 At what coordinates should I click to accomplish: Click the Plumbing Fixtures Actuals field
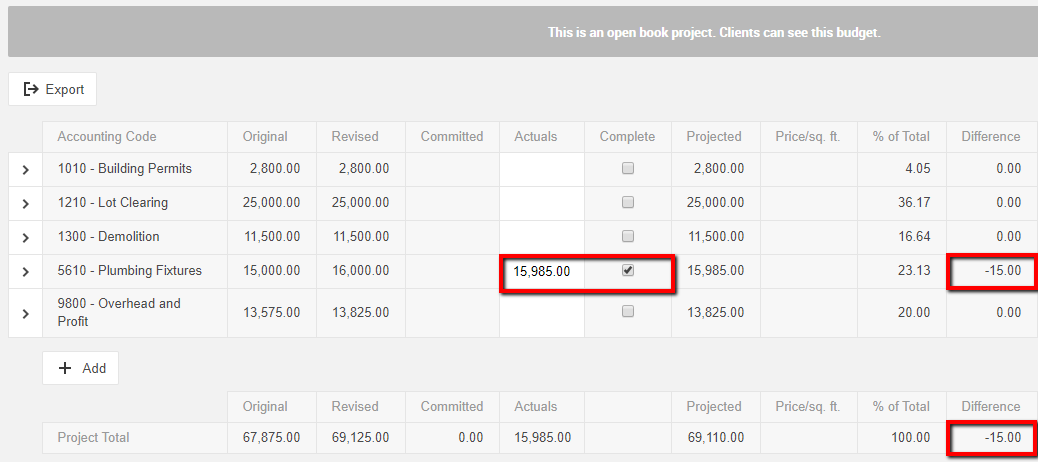click(x=542, y=271)
